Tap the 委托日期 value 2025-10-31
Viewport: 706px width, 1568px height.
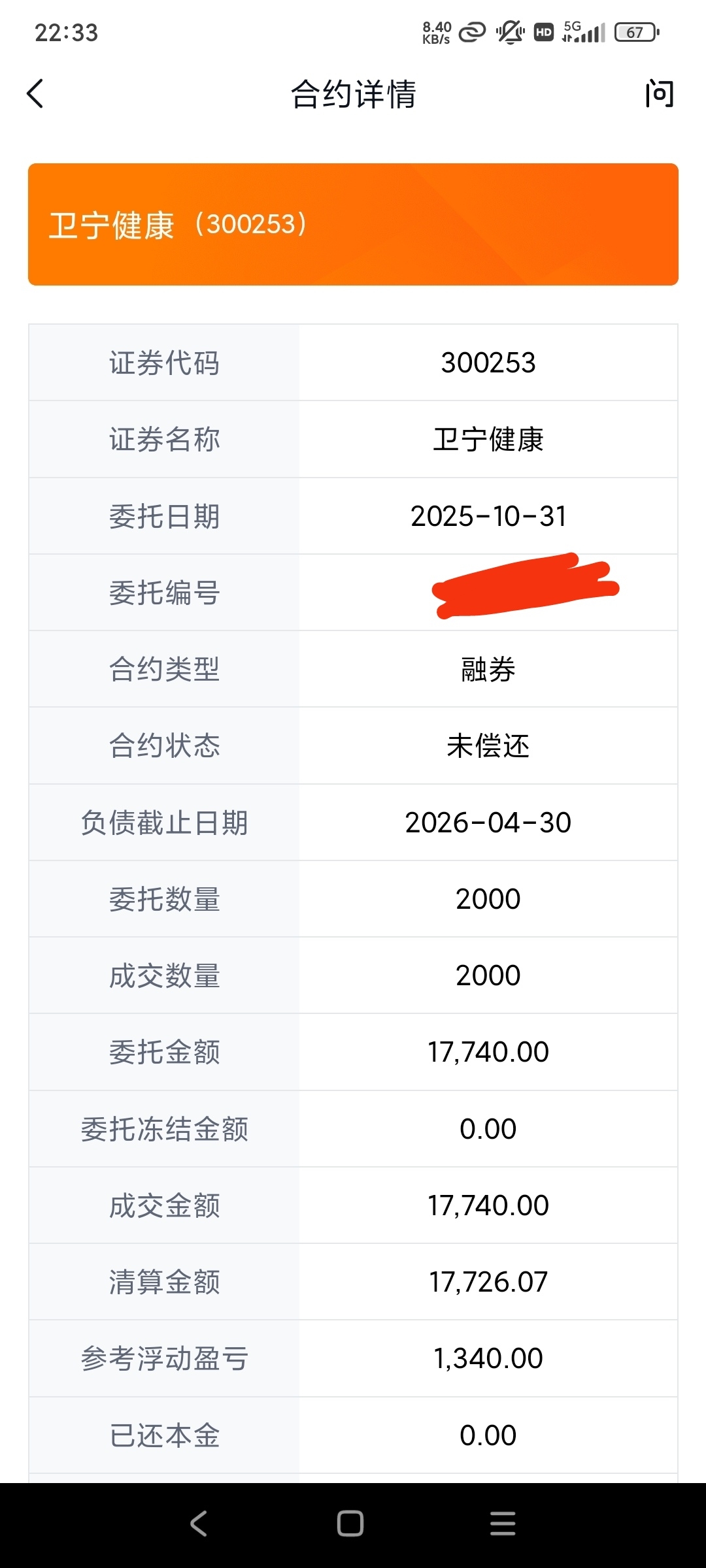(x=488, y=516)
